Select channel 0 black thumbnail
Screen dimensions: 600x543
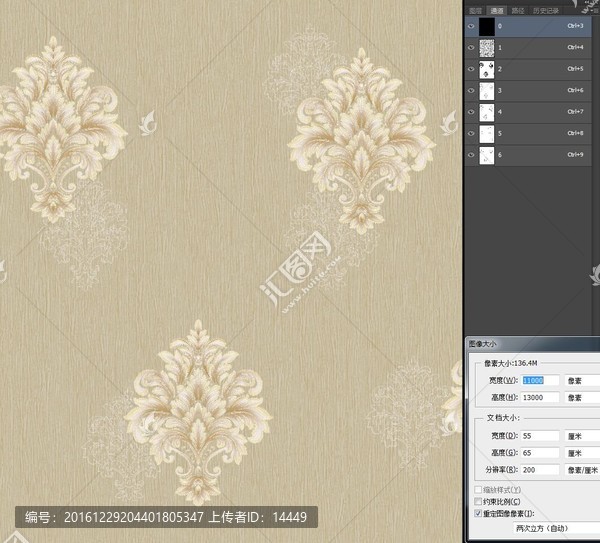(x=487, y=27)
